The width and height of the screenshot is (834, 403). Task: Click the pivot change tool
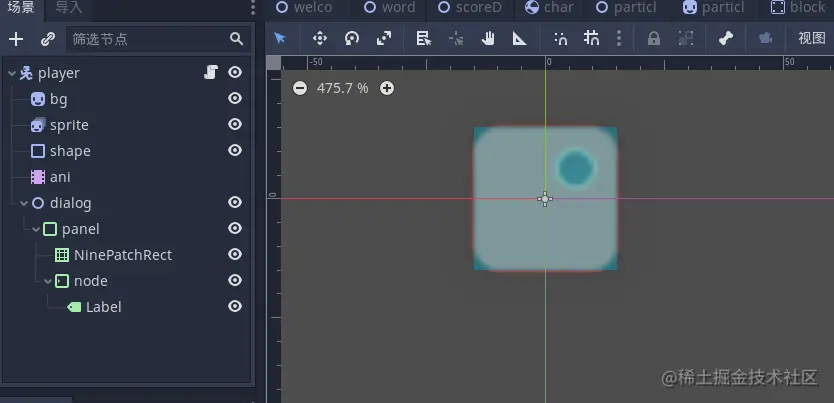456,38
